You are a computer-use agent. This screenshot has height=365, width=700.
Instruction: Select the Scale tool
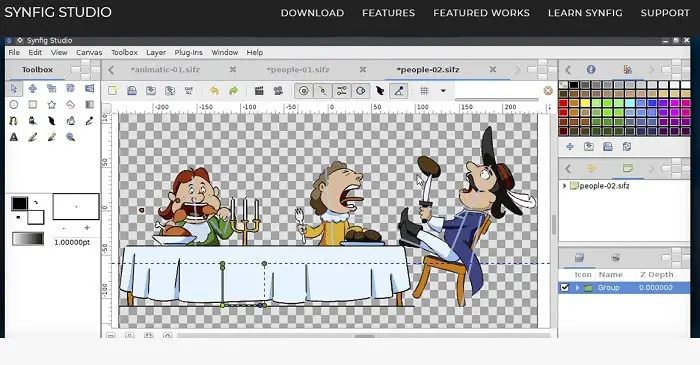click(51, 88)
